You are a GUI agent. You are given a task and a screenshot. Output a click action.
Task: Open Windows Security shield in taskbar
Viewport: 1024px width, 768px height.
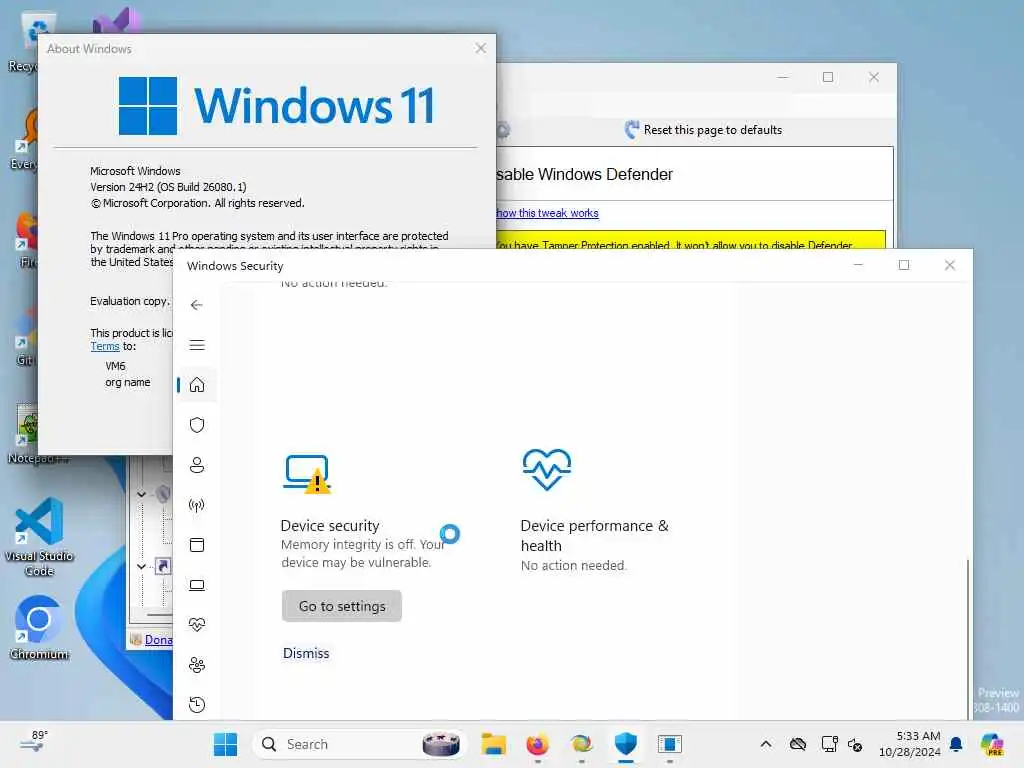[626, 744]
